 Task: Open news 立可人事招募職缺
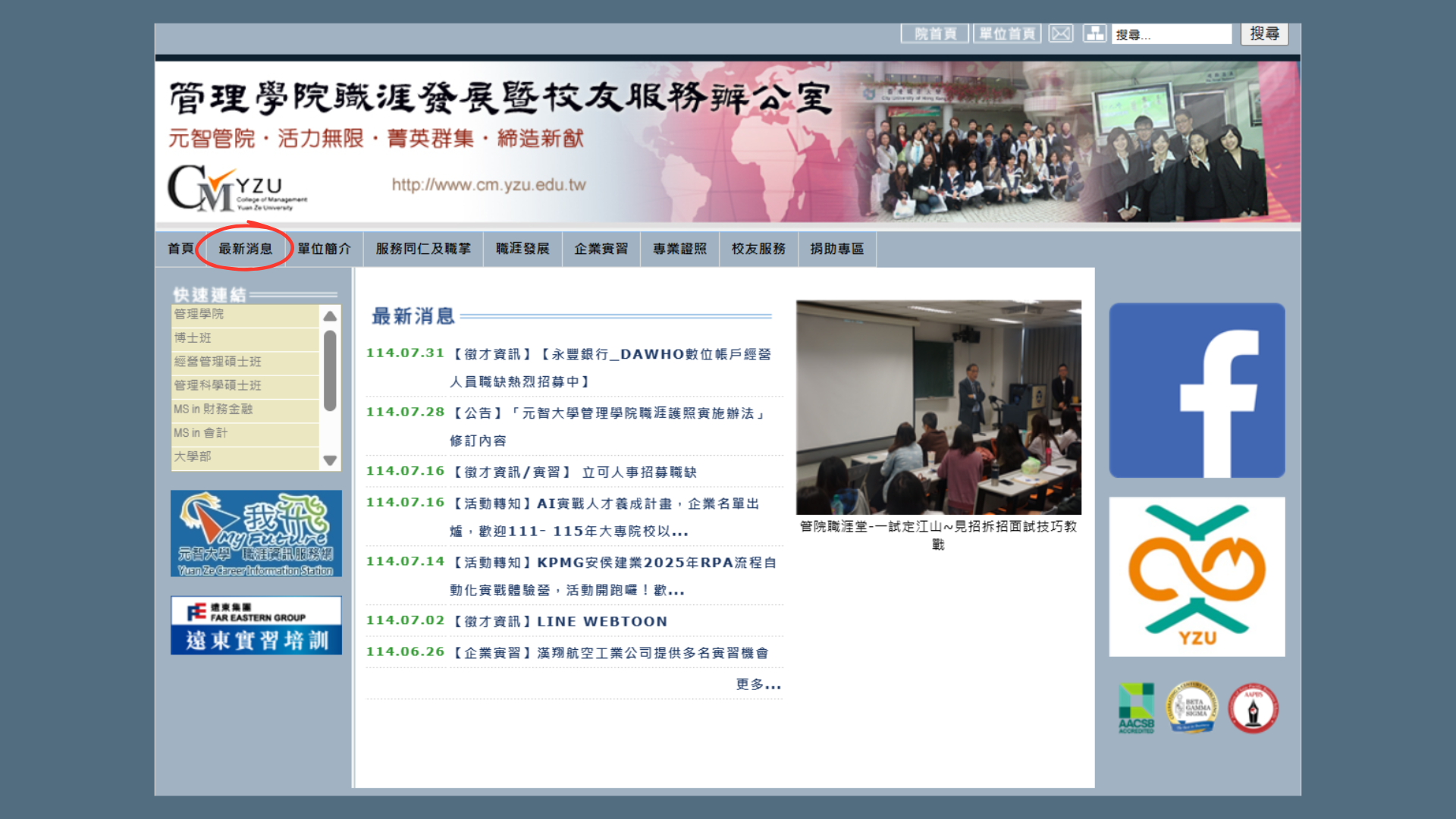coord(574,472)
